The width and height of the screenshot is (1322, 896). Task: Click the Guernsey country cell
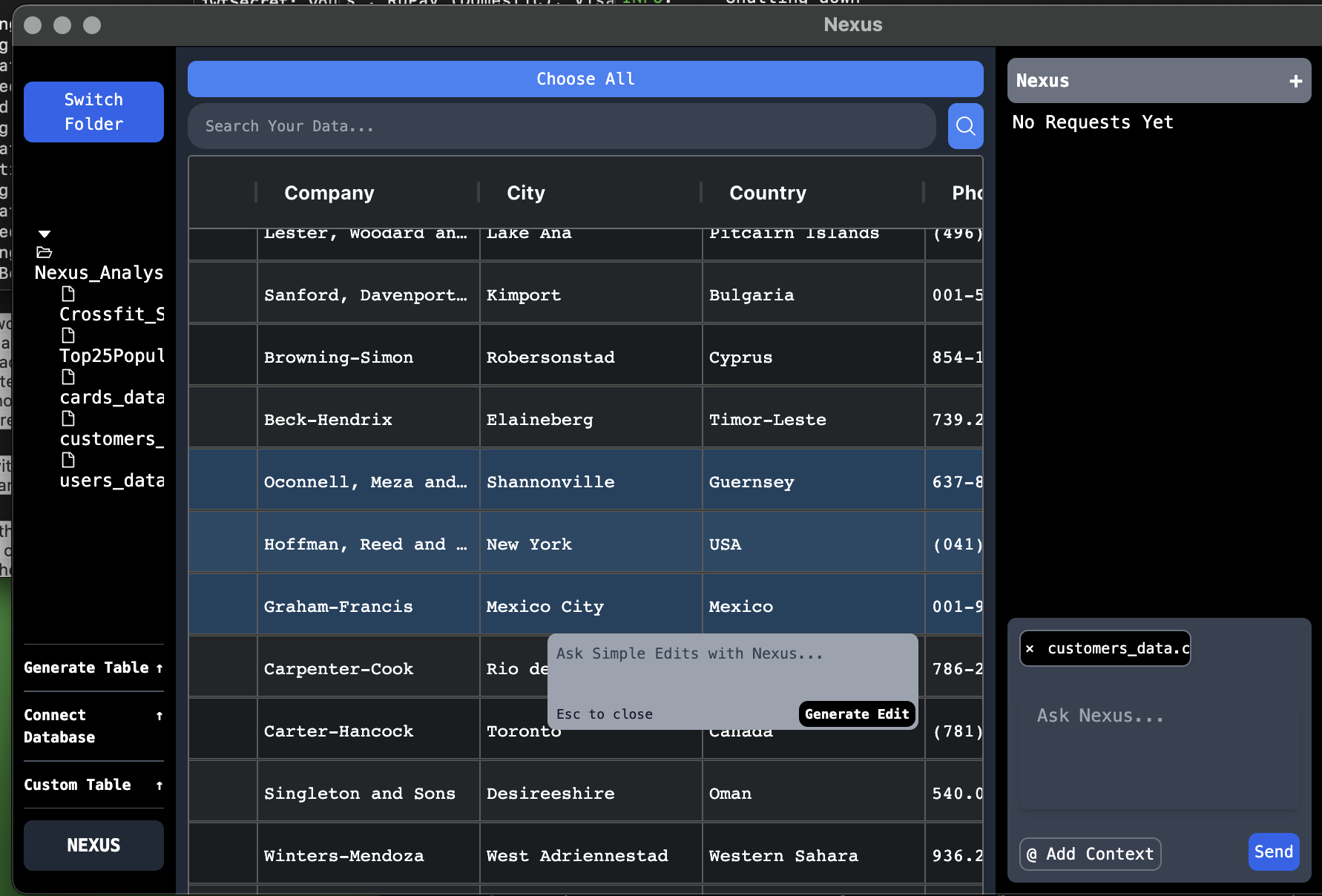point(813,481)
